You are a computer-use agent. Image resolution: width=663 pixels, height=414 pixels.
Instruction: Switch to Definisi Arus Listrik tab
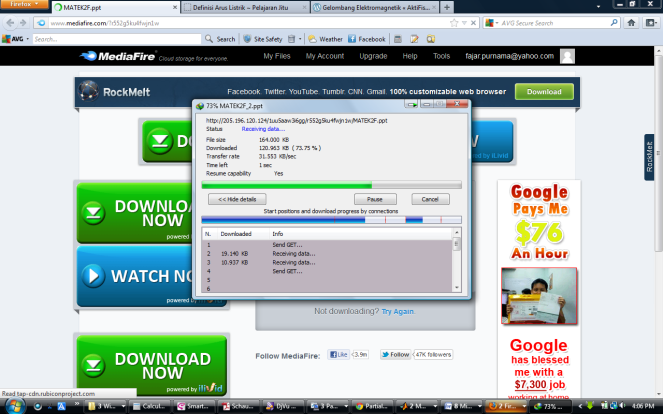[x=245, y=7]
